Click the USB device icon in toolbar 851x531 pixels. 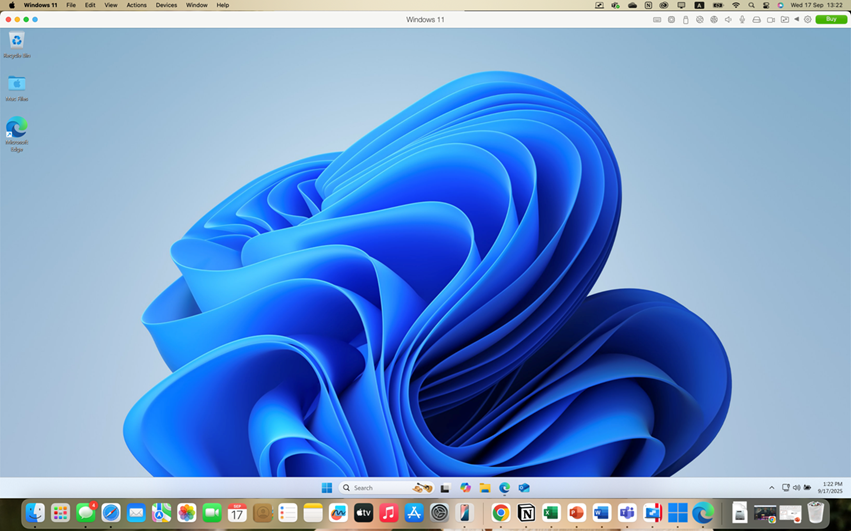(685, 20)
